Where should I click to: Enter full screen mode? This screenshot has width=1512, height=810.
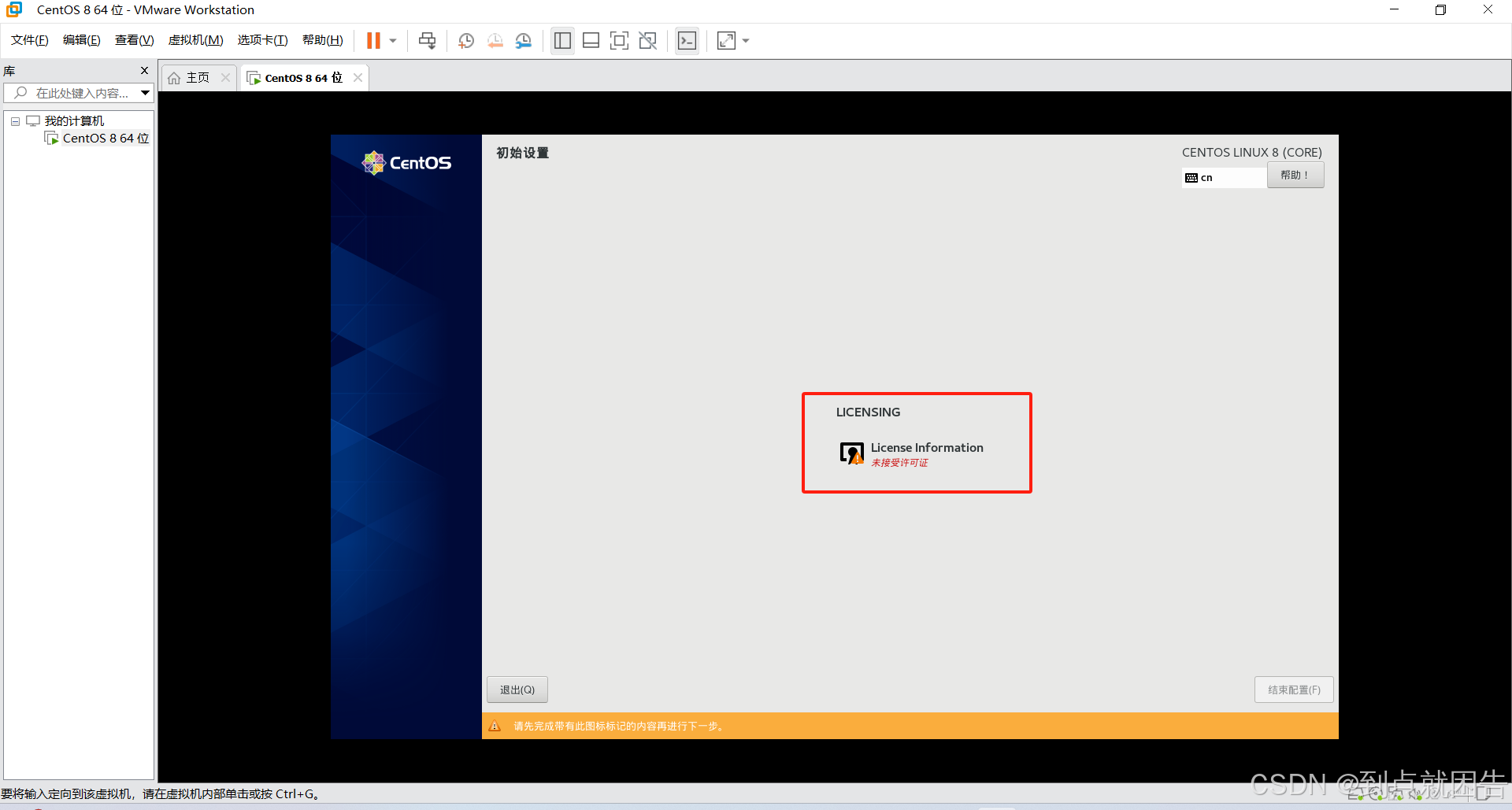pyautogui.click(x=620, y=41)
